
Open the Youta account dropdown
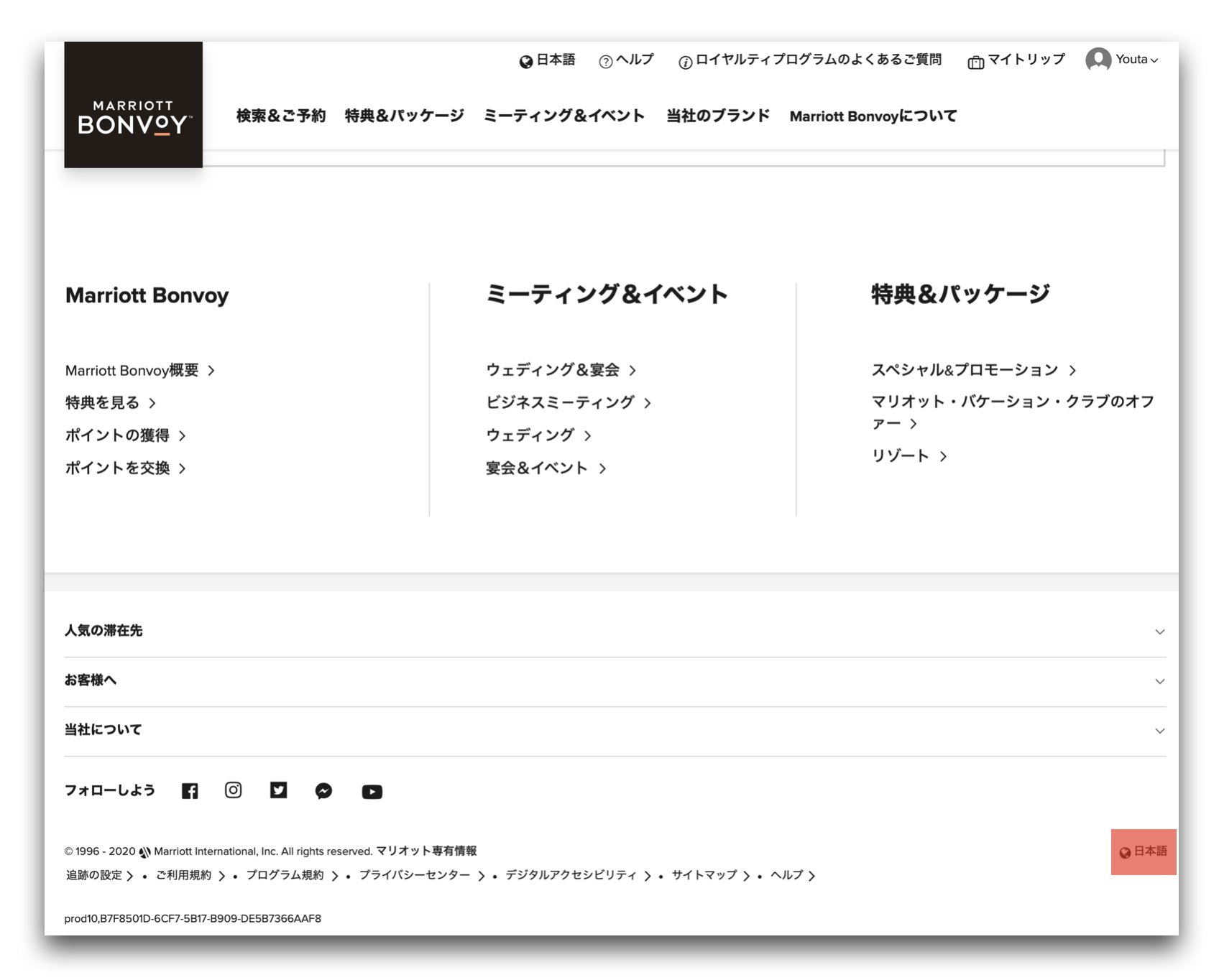point(1136,60)
